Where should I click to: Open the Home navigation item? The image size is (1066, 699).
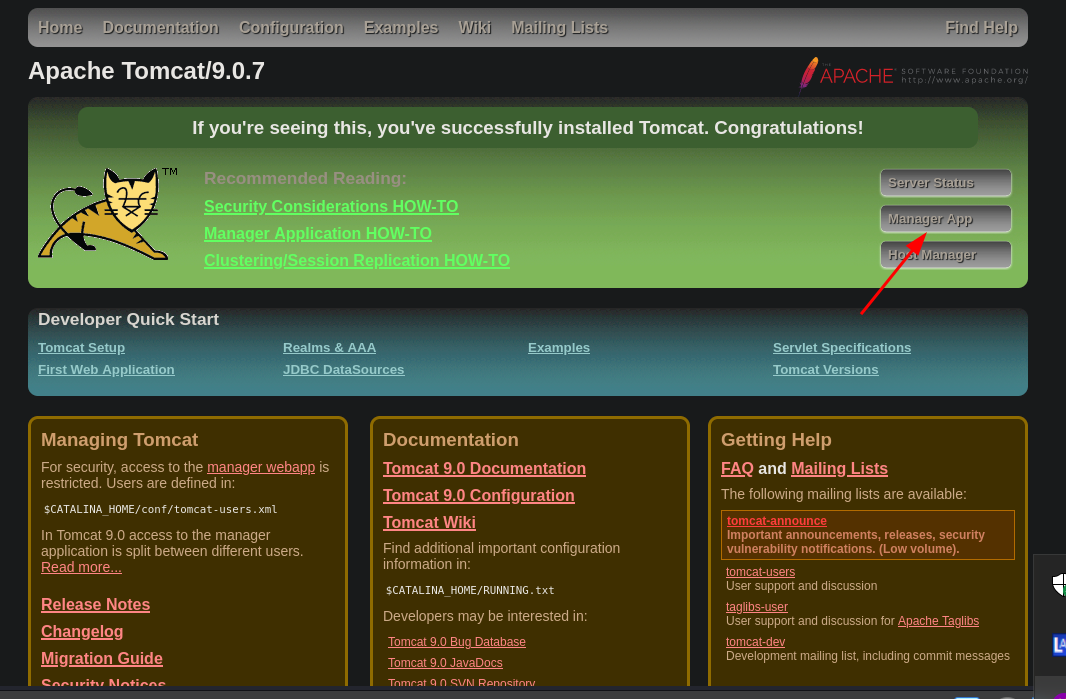(60, 28)
